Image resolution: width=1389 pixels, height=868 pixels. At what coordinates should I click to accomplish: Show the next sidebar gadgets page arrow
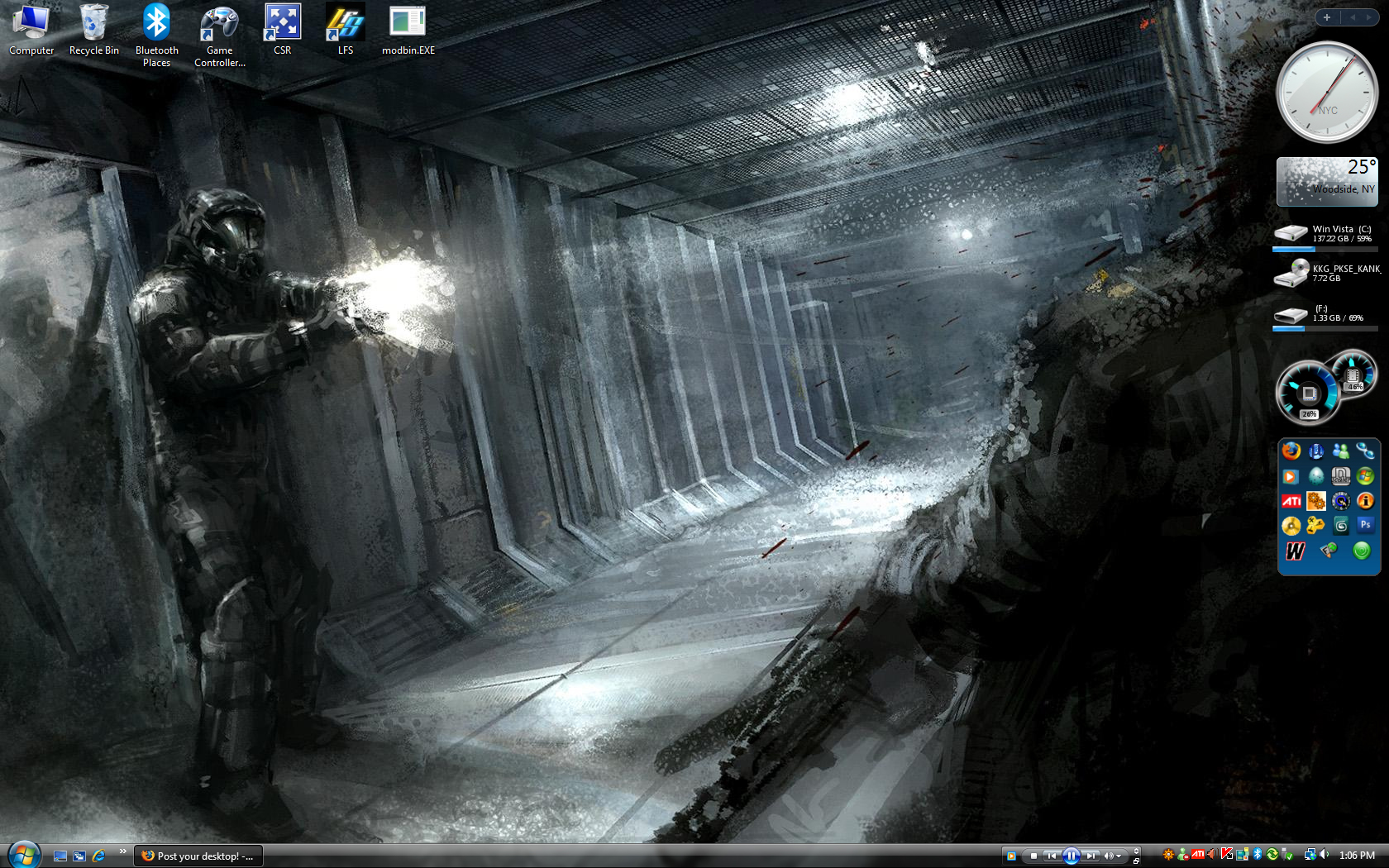pos(1368,17)
